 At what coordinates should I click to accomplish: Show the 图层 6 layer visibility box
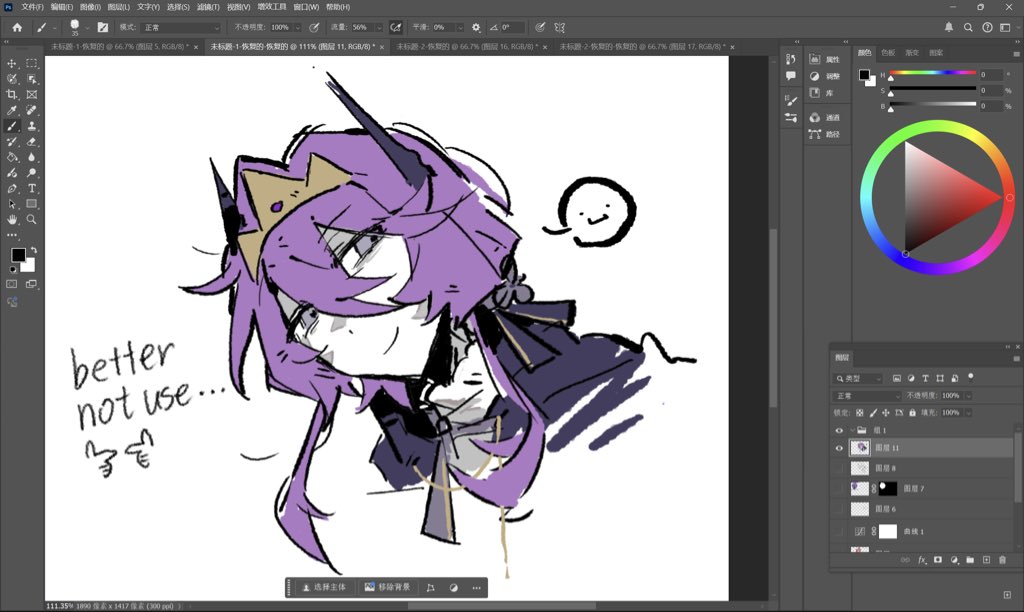pyautogui.click(x=839, y=509)
